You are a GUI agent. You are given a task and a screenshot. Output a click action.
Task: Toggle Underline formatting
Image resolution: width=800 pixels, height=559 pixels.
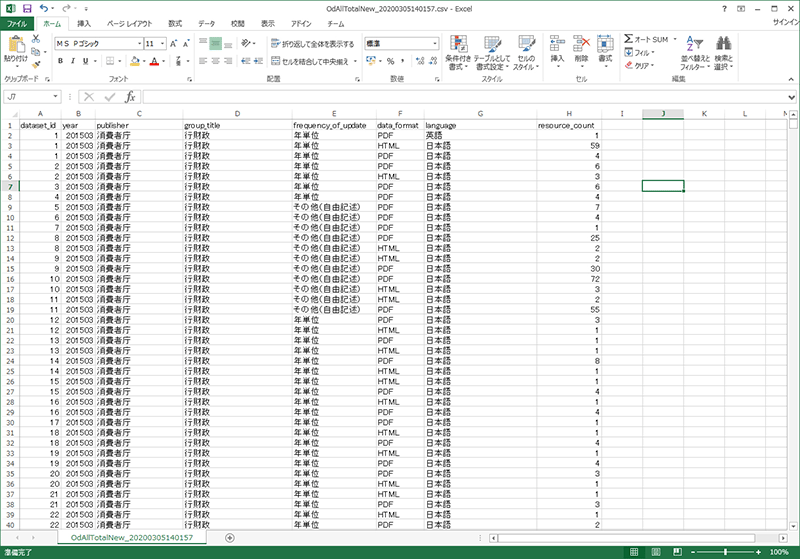point(85,61)
